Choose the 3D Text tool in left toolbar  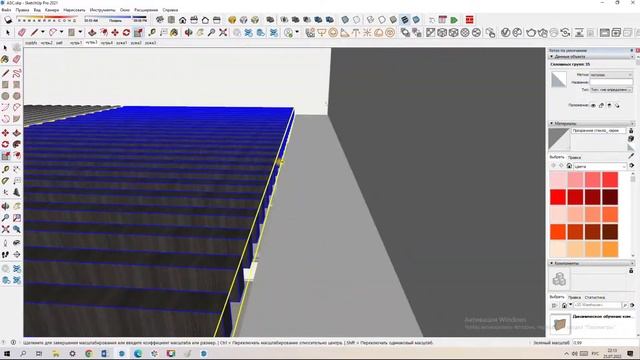coord(17,192)
